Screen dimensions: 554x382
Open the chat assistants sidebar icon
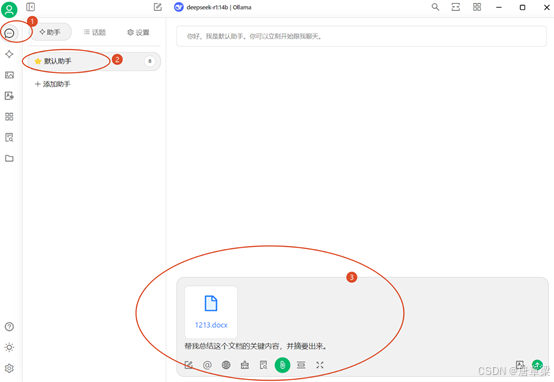click(9, 33)
